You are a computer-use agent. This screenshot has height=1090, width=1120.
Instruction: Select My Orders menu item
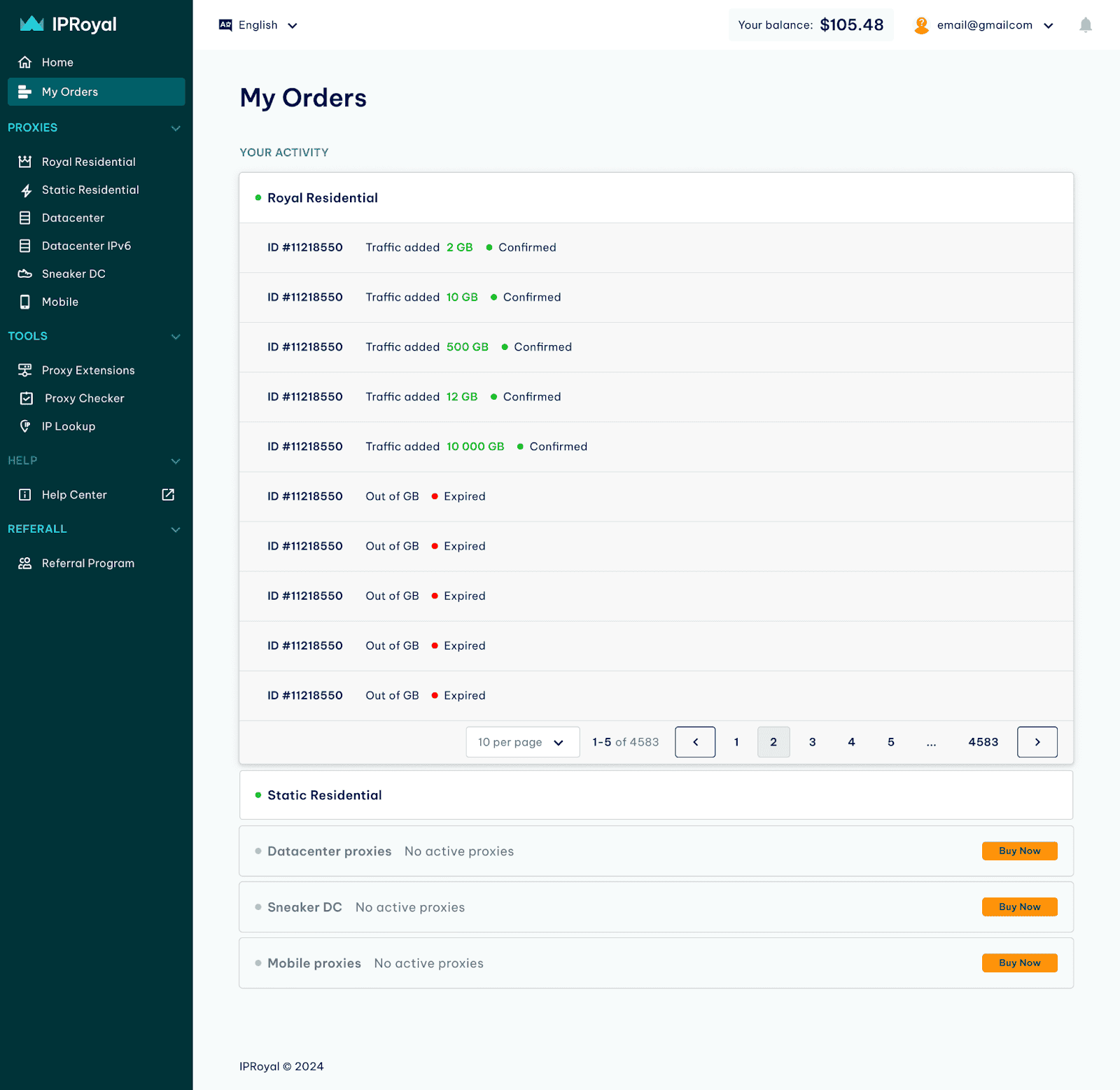[x=97, y=92]
